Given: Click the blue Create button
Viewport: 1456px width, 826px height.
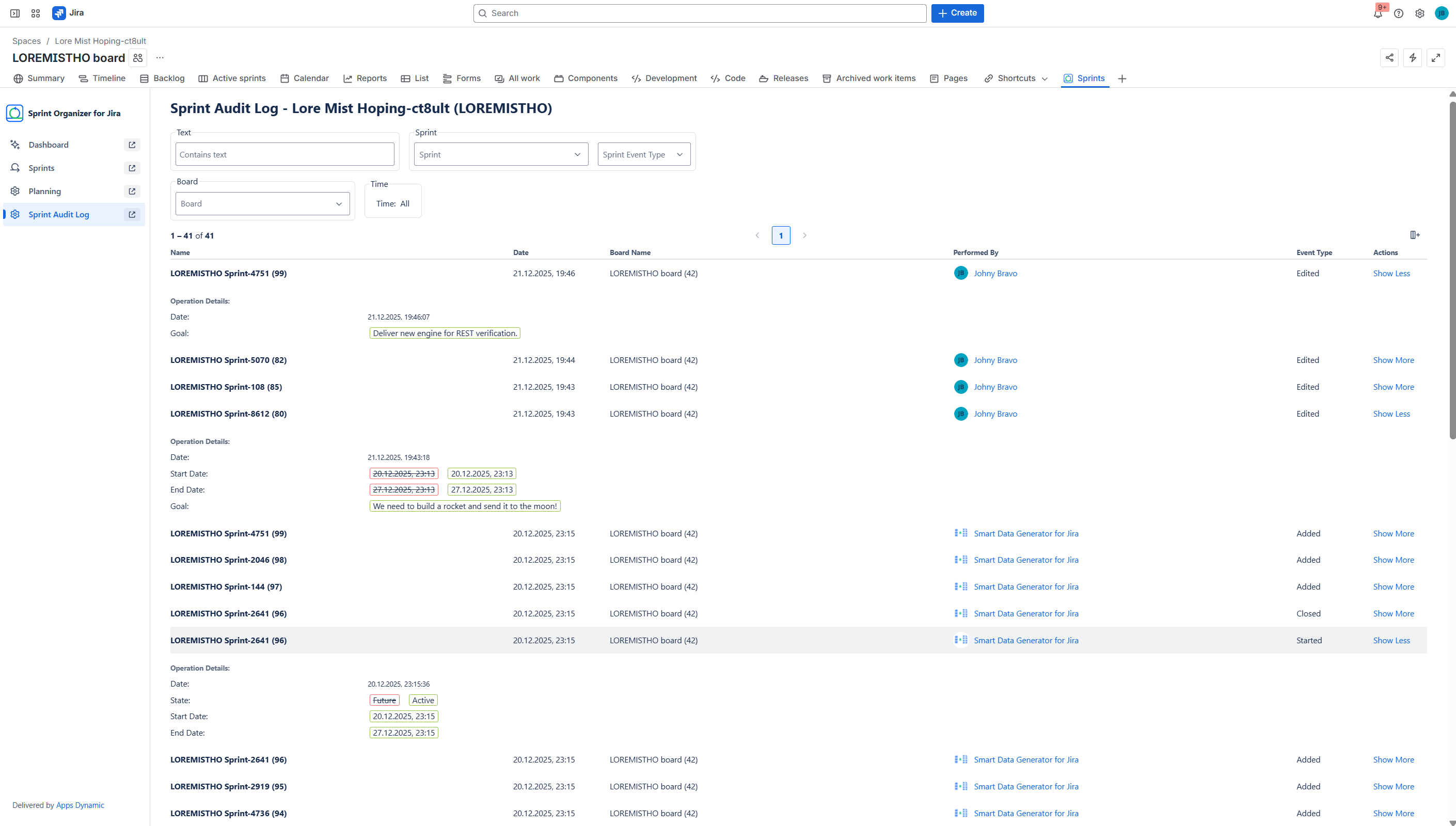Looking at the screenshot, I should tap(957, 13).
